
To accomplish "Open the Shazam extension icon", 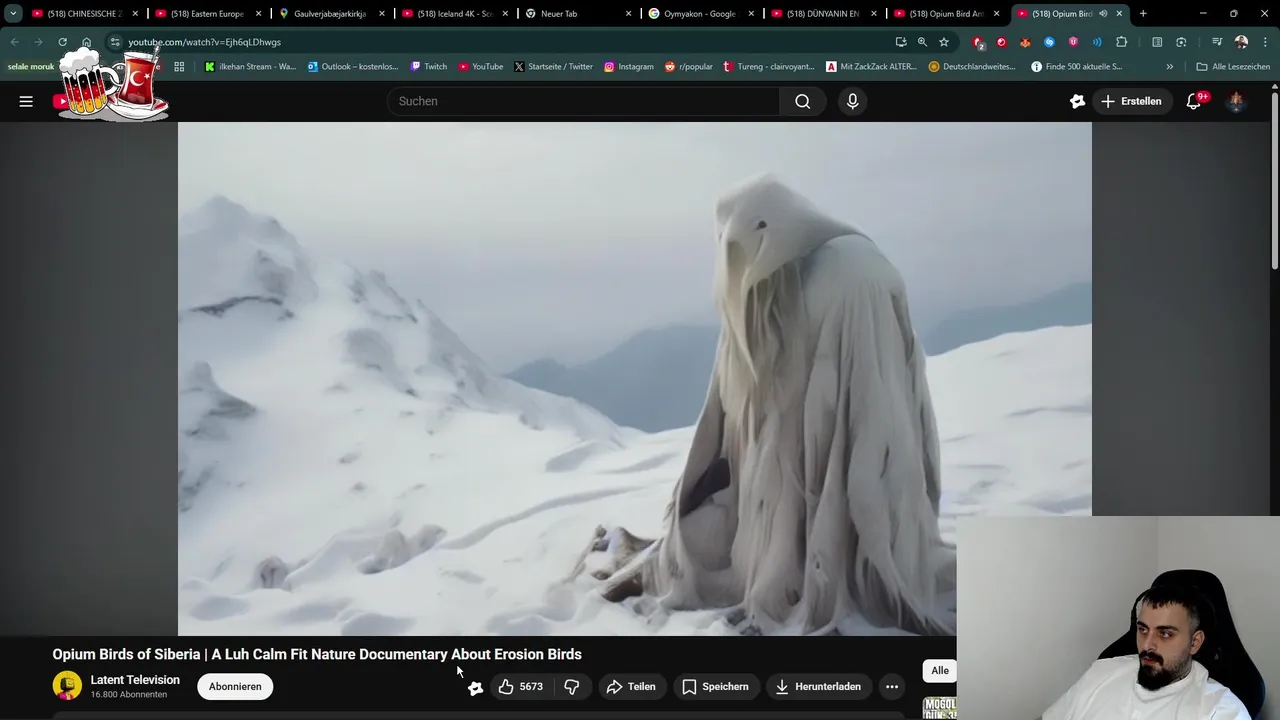I will [1049, 42].
